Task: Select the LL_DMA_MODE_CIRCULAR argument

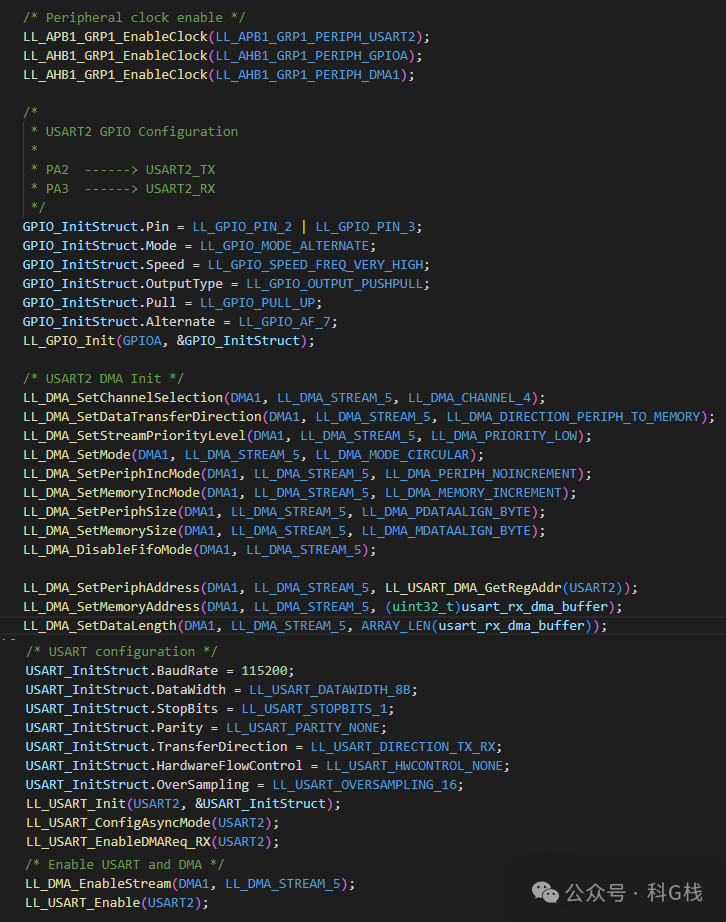Action: tap(393, 455)
